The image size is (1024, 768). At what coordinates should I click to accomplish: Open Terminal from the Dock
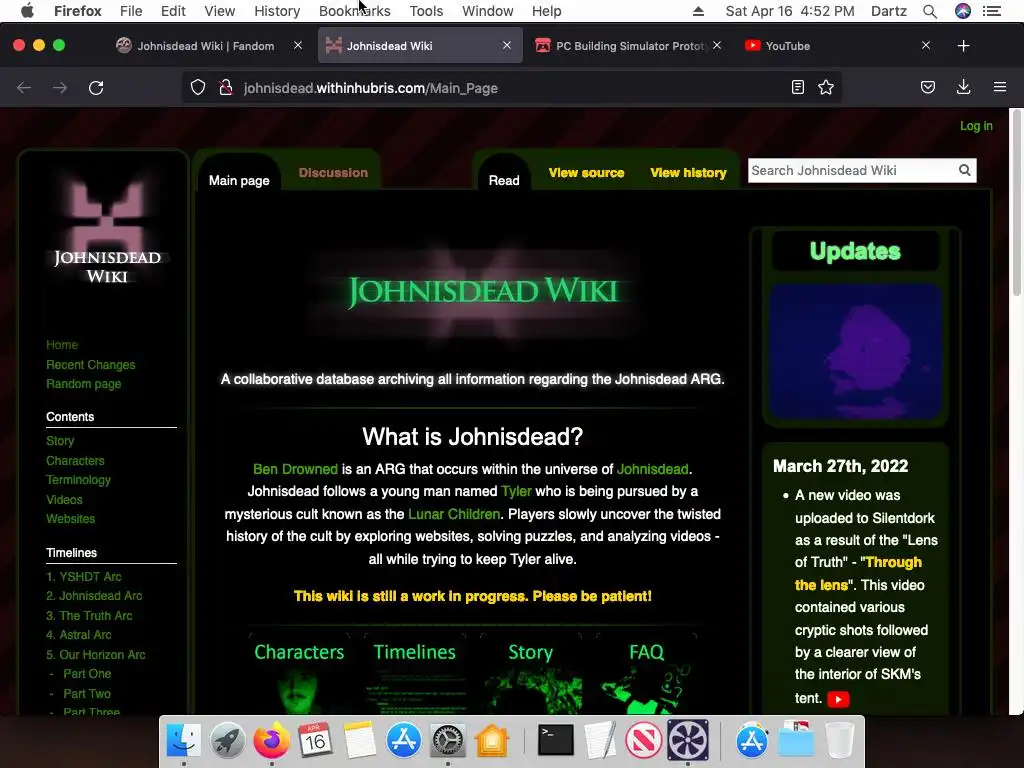(x=556, y=741)
